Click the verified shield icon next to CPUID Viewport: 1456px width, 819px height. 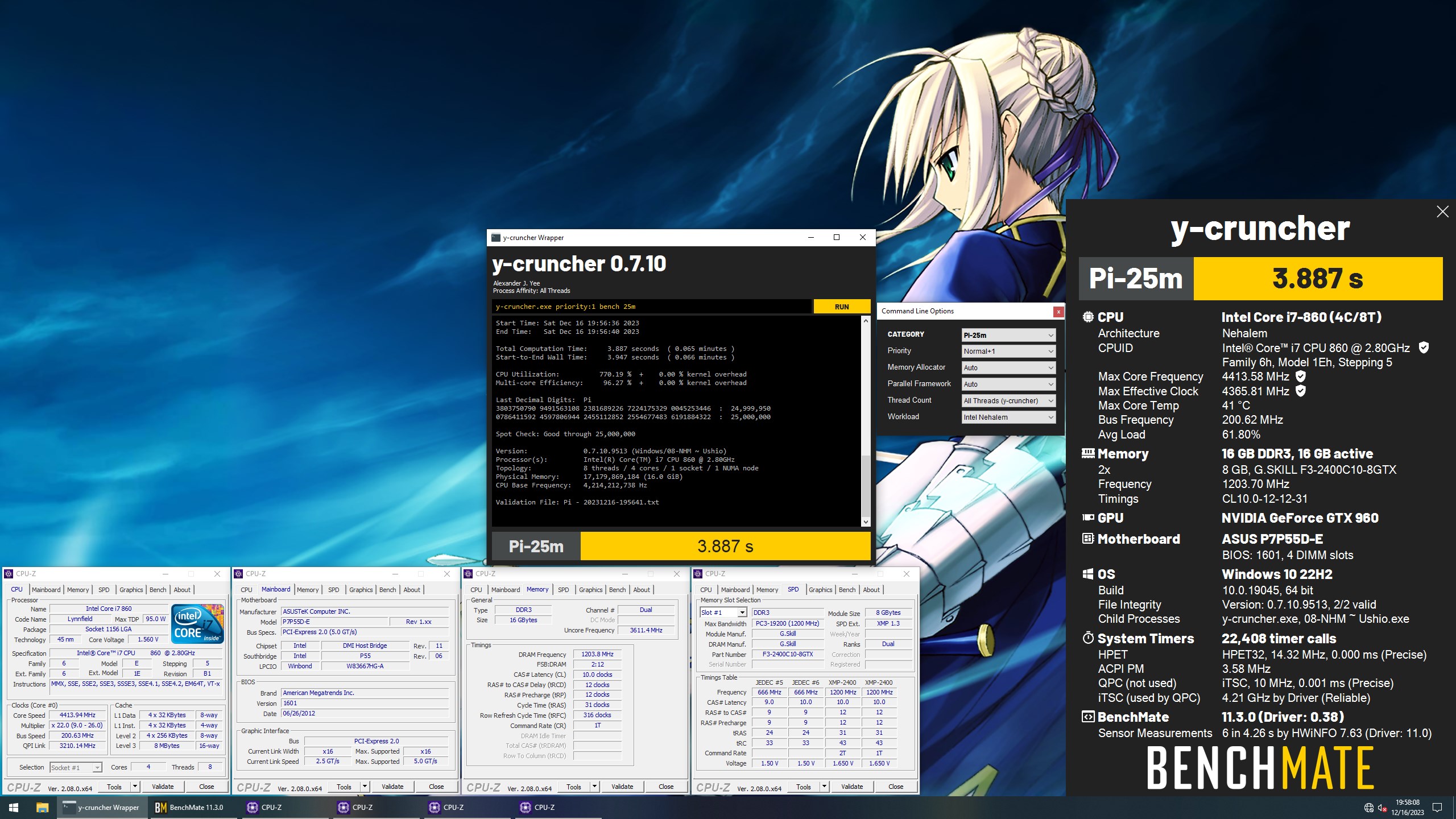point(1424,348)
